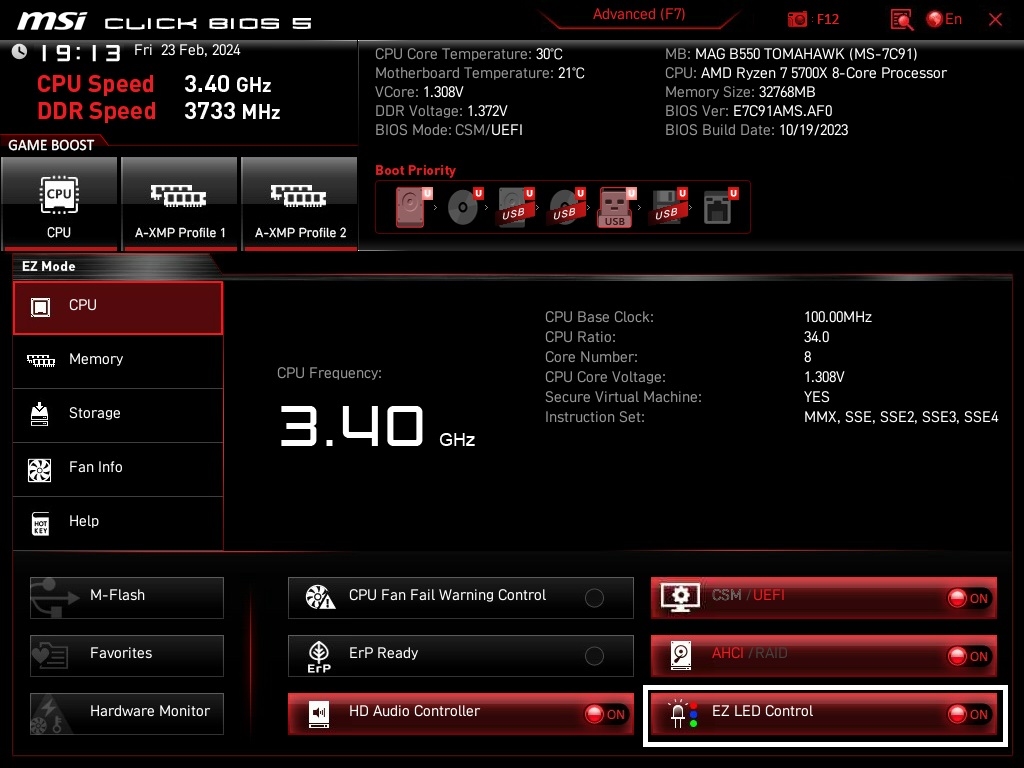Open the Memory tab
Screen dimensions: 1024x768
point(118,361)
